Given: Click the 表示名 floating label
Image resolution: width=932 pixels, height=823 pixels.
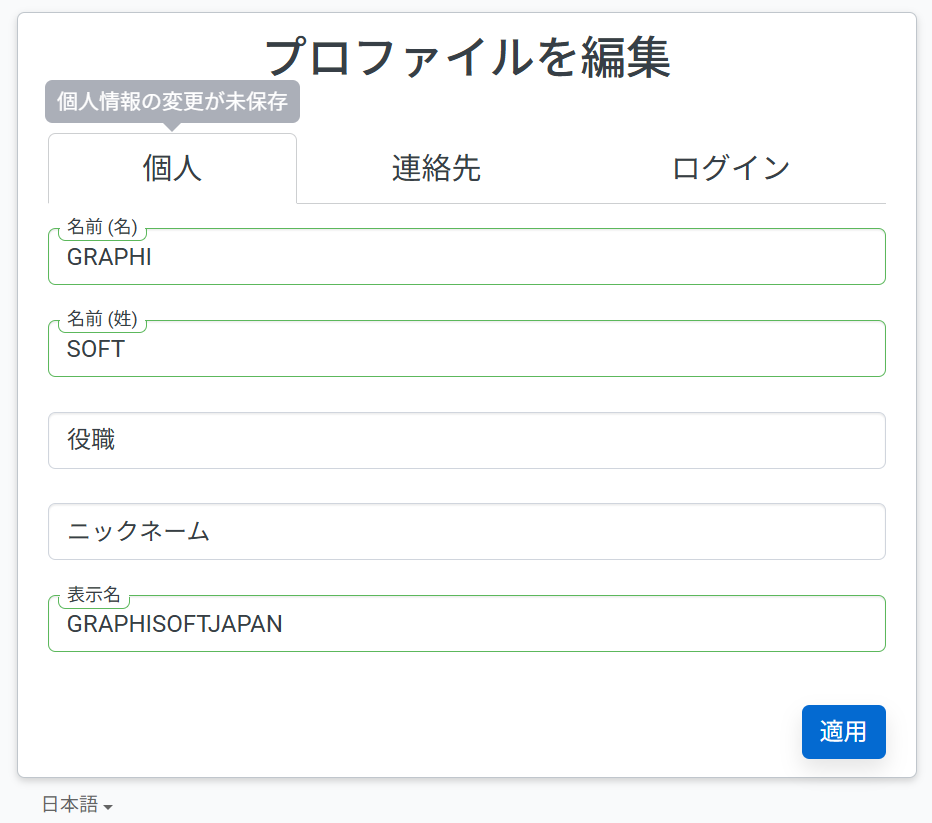Looking at the screenshot, I should pyautogui.click(x=93, y=594).
